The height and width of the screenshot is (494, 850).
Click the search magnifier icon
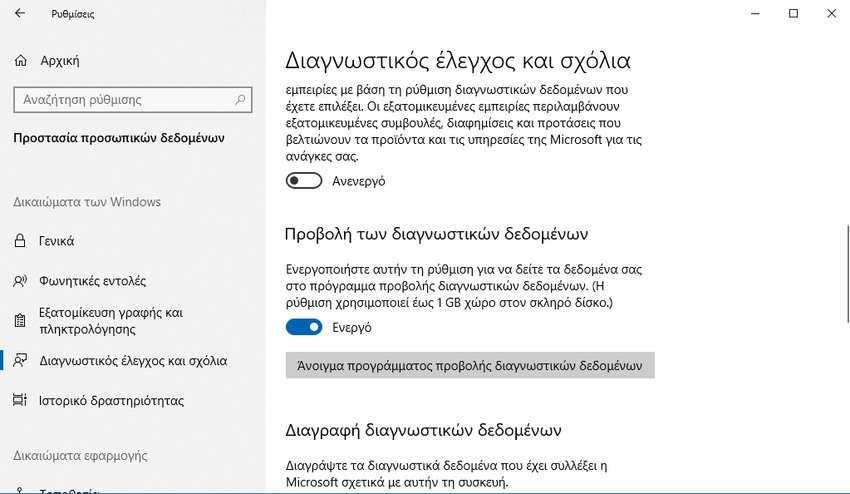point(240,100)
